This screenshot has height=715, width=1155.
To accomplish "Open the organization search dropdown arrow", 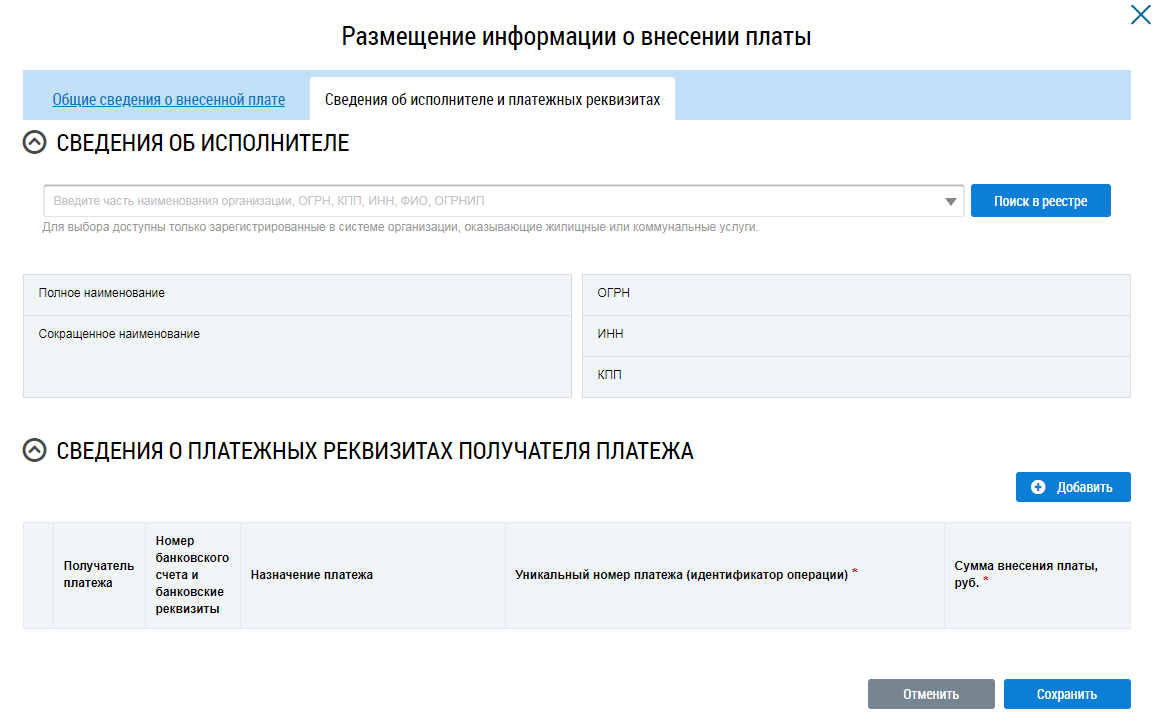I will pyautogui.click(x=950, y=202).
